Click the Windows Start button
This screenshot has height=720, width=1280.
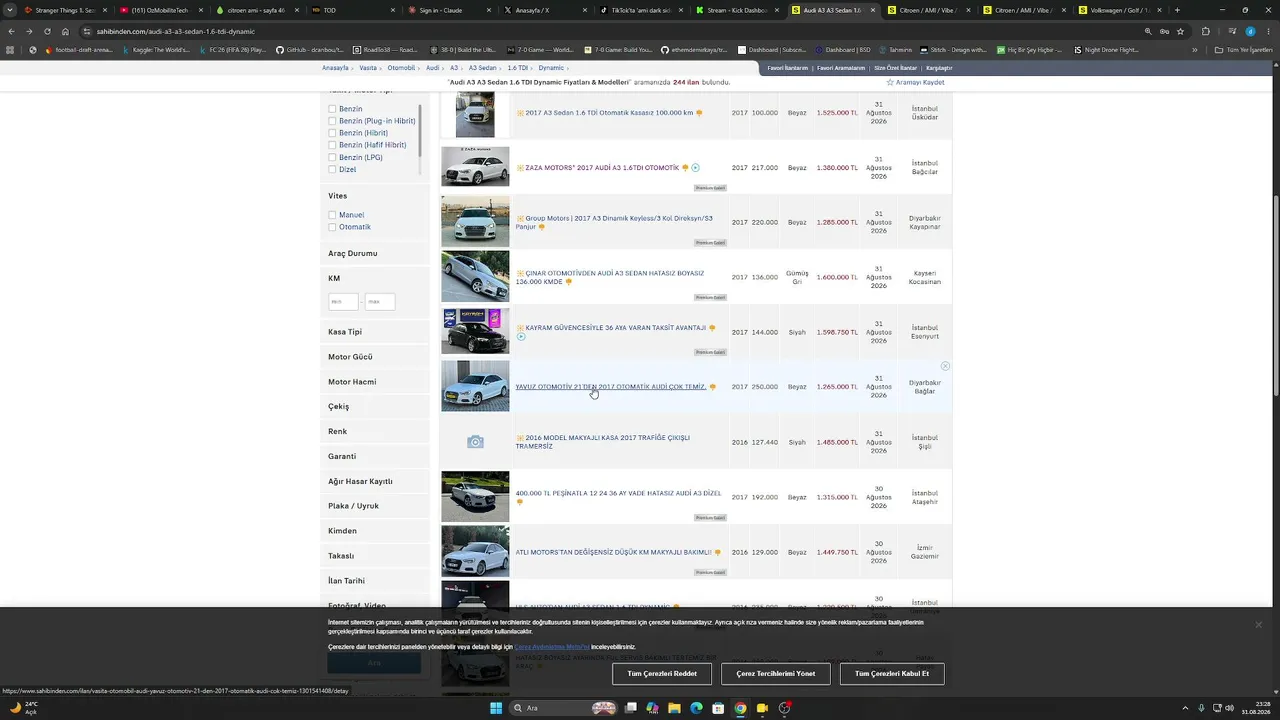click(x=496, y=708)
